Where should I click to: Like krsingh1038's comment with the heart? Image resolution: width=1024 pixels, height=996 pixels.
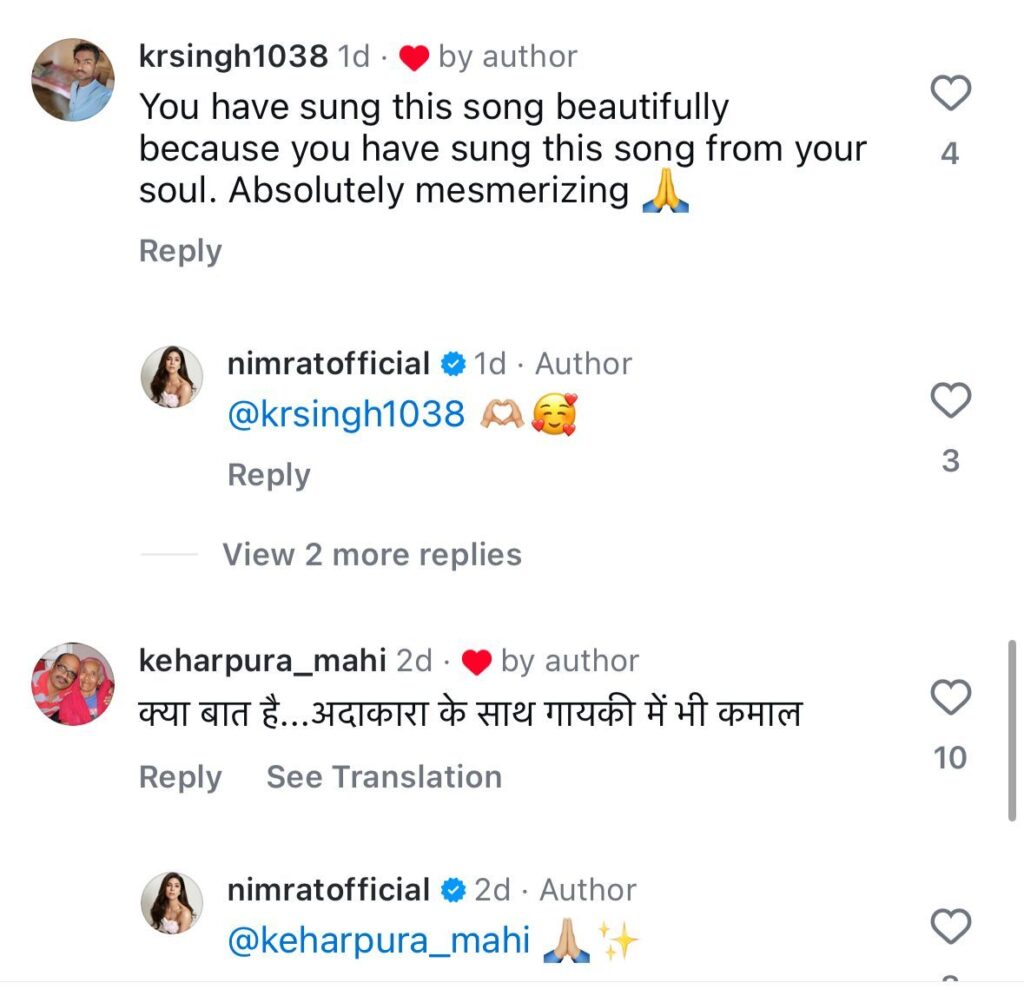950,93
